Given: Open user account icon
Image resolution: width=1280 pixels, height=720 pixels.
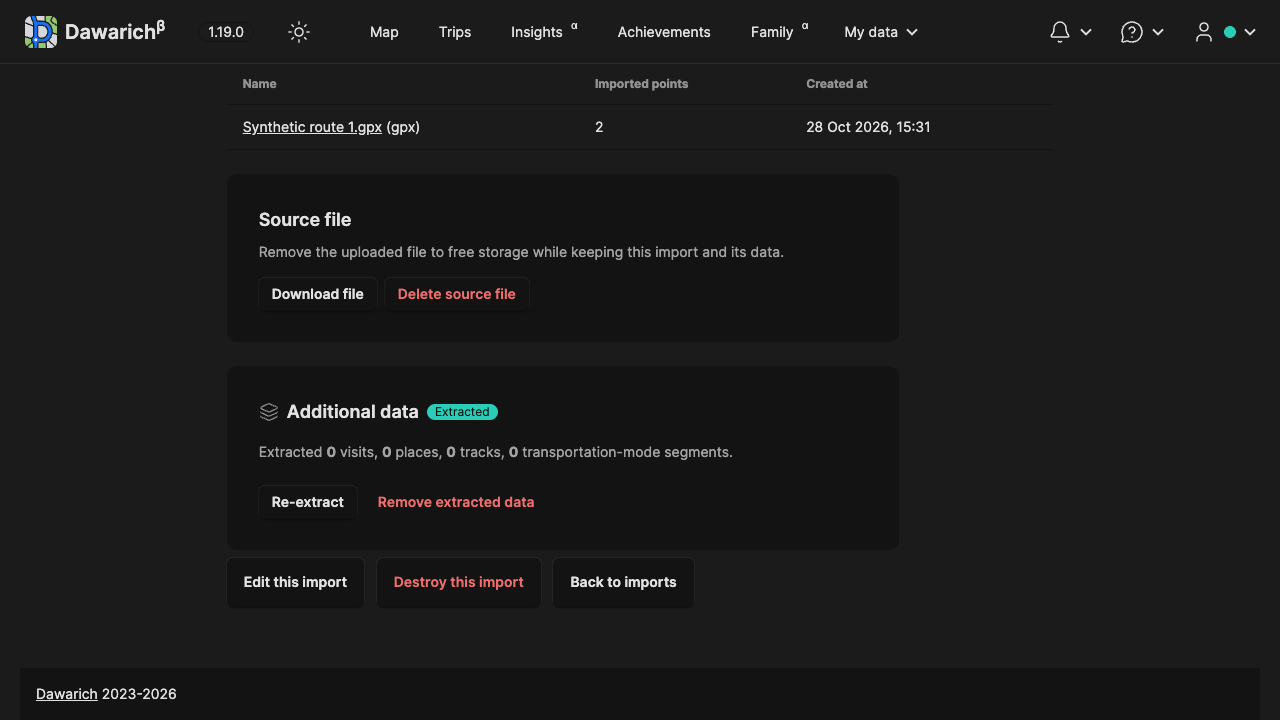Looking at the screenshot, I should (1204, 32).
